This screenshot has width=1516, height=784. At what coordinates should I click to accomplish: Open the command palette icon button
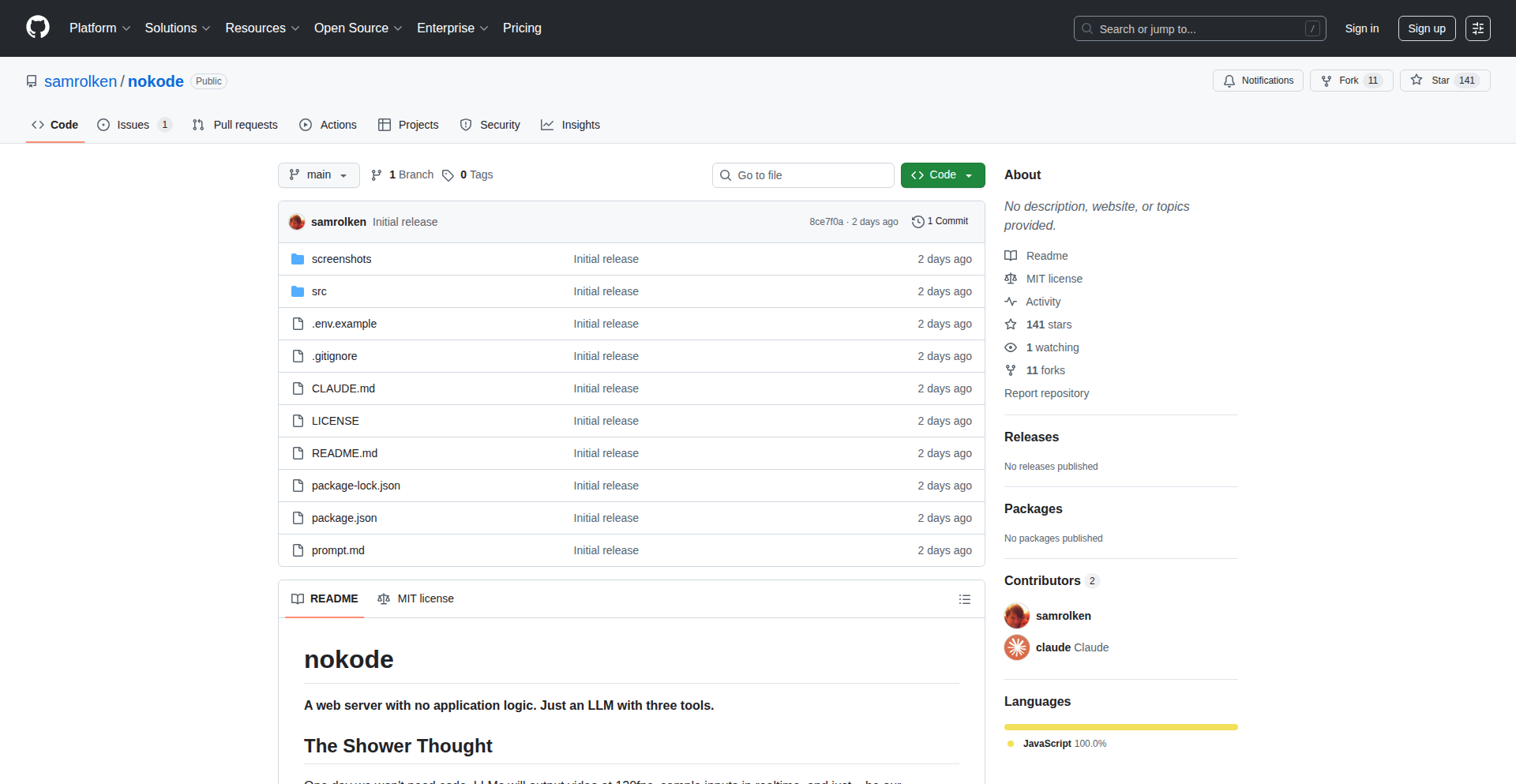(1477, 28)
